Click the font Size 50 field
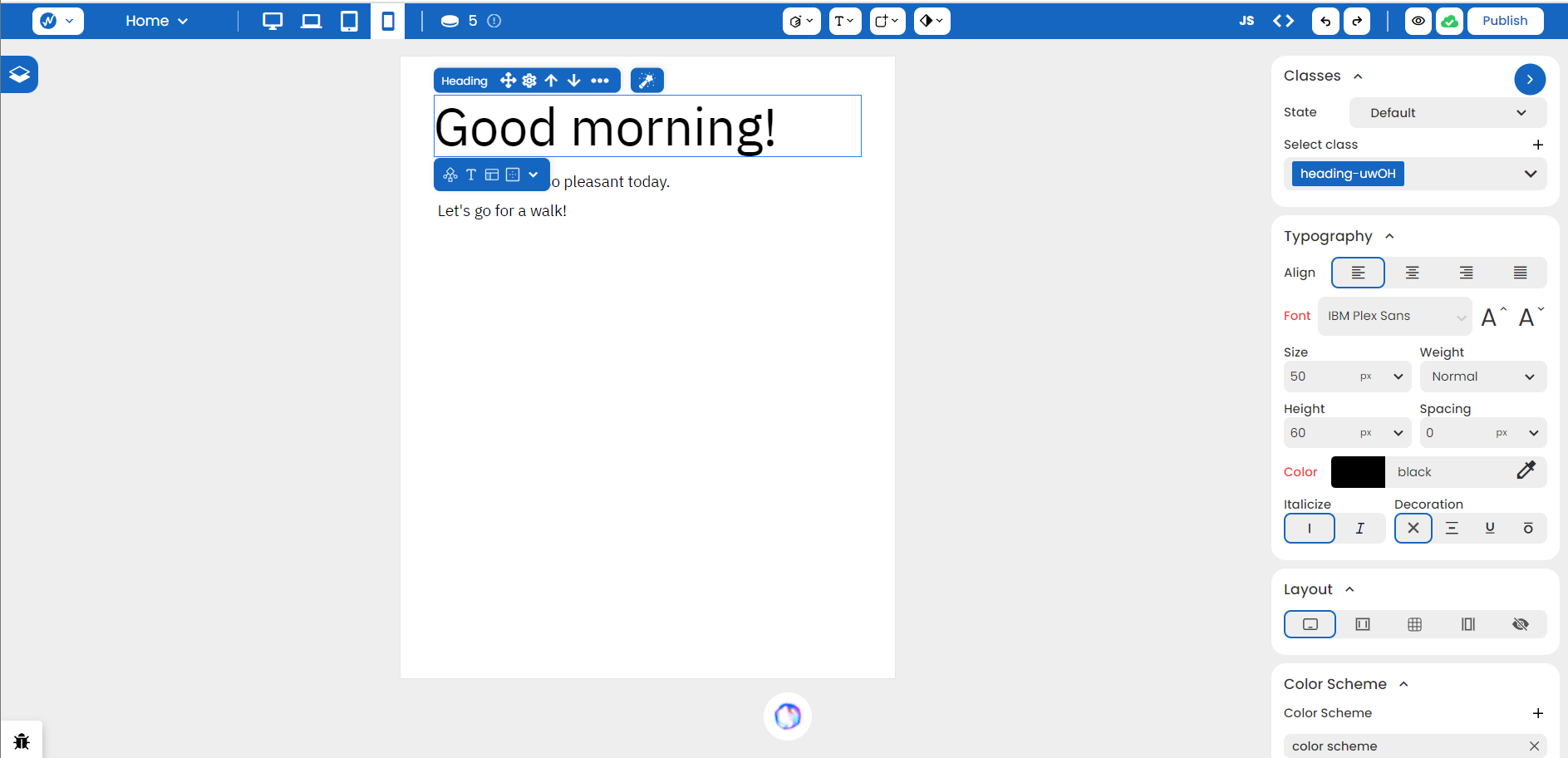 tap(1320, 377)
